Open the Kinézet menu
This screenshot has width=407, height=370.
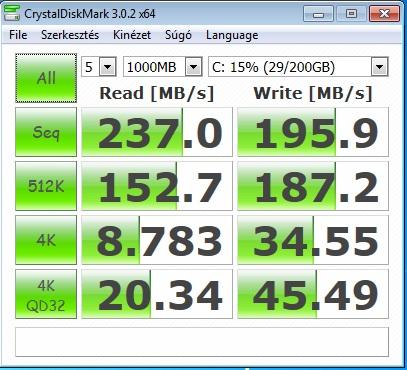click(132, 35)
